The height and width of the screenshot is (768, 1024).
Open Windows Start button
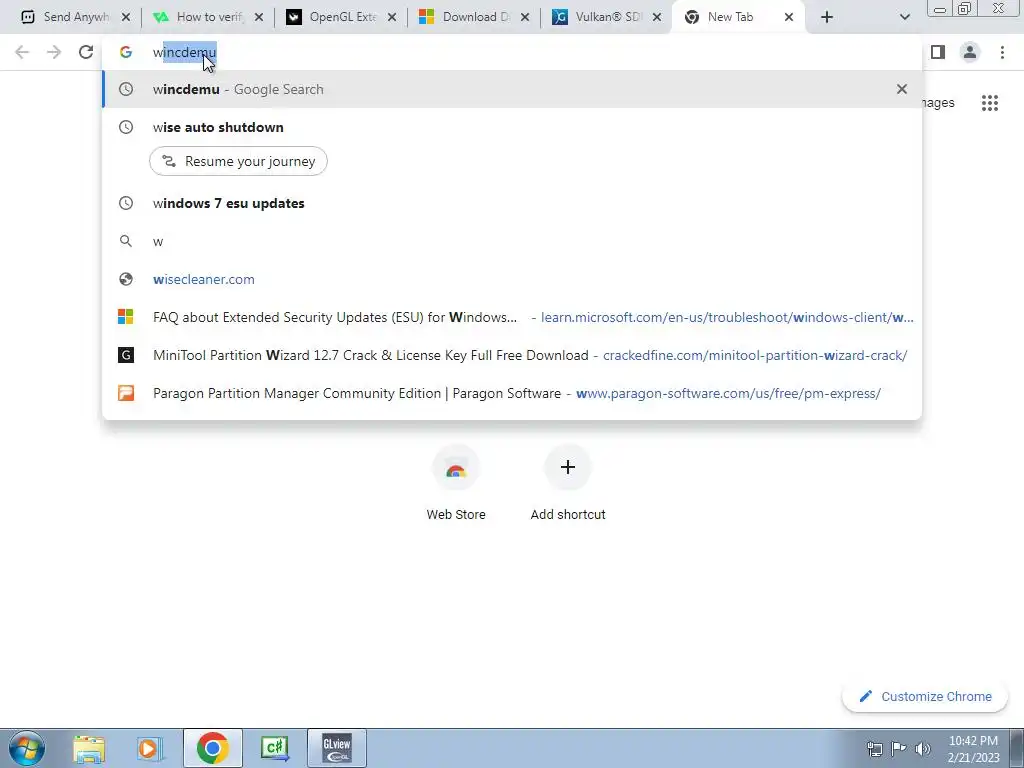26,748
